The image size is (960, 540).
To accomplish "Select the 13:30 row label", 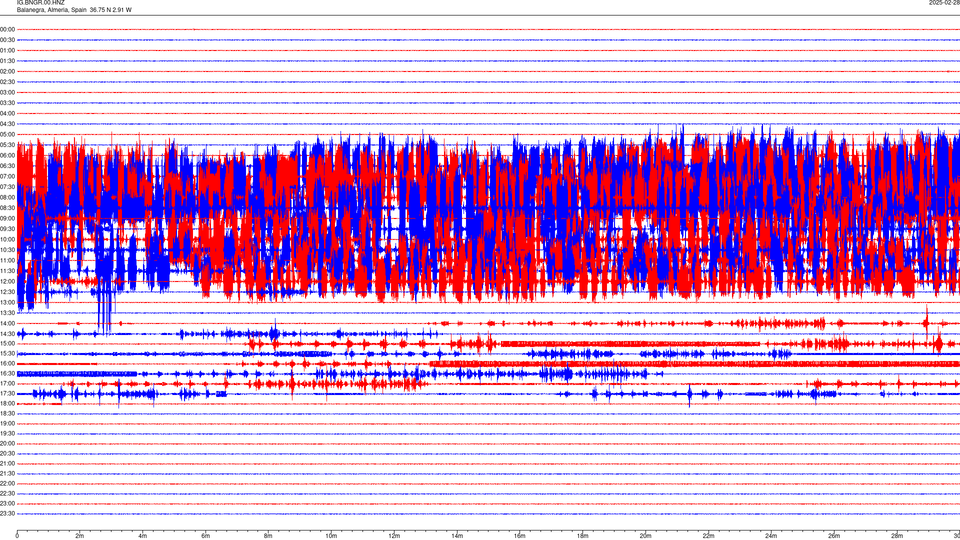I will click(7, 313).
